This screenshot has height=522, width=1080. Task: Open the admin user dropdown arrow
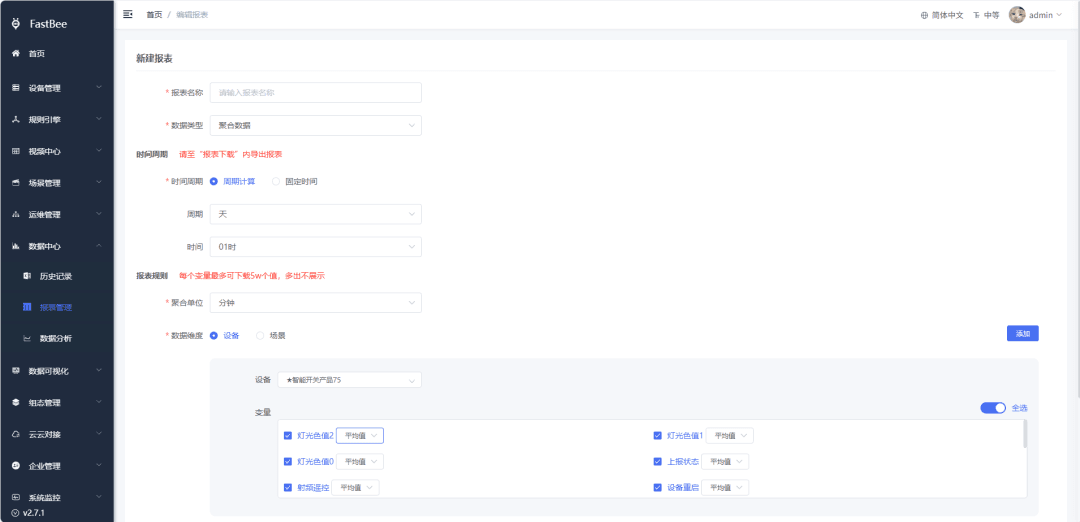pos(1059,14)
